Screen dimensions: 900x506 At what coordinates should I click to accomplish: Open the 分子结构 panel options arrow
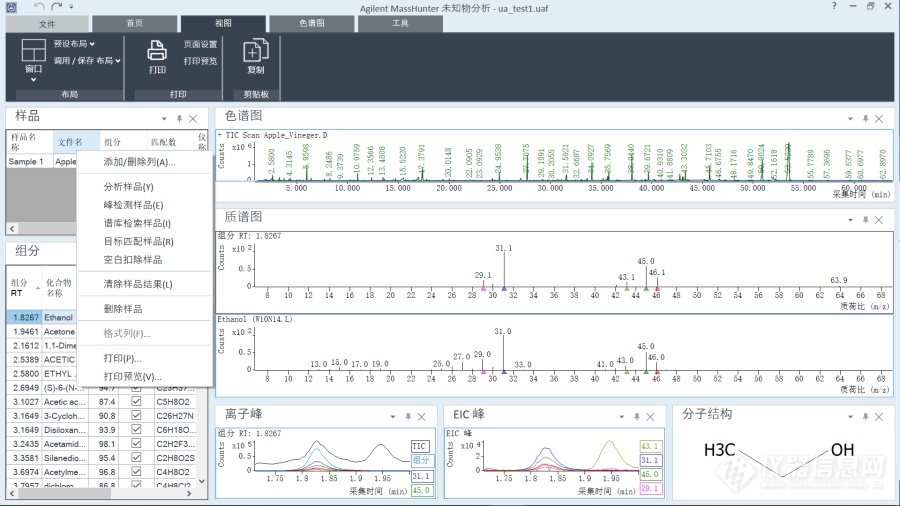pos(851,417)
